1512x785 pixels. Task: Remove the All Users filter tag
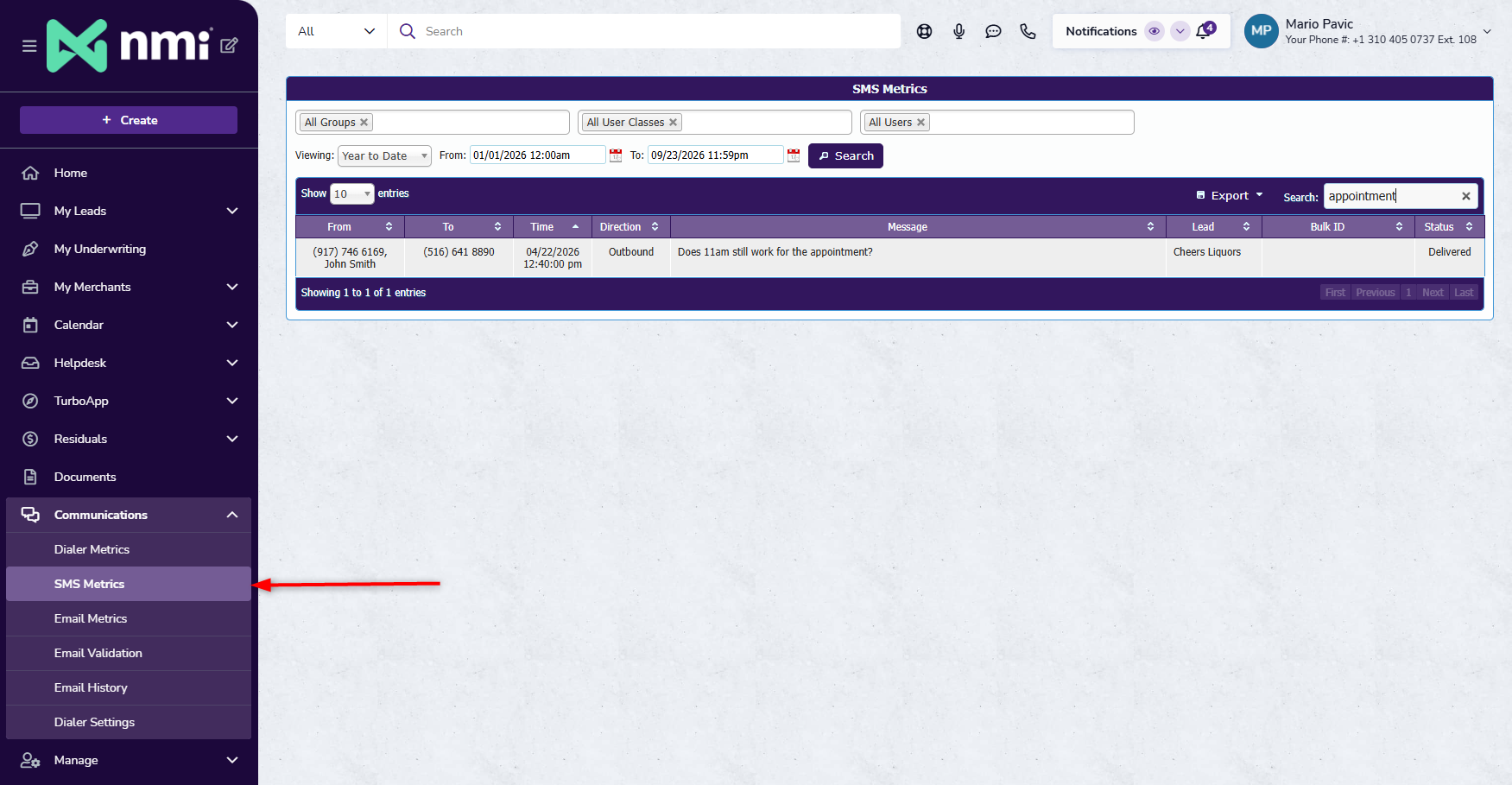coord(921,123)
